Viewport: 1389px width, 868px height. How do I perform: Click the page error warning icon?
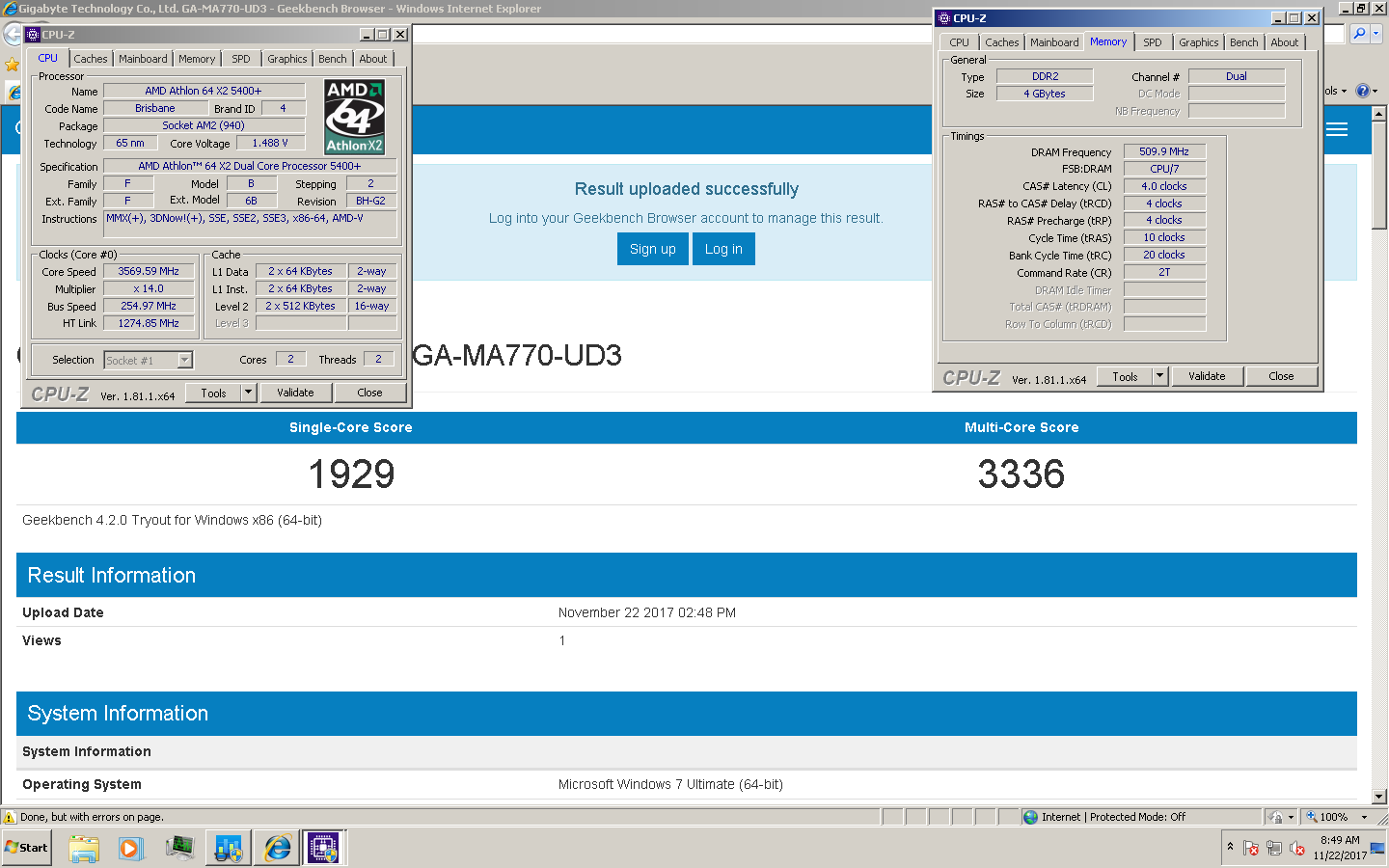10,817
